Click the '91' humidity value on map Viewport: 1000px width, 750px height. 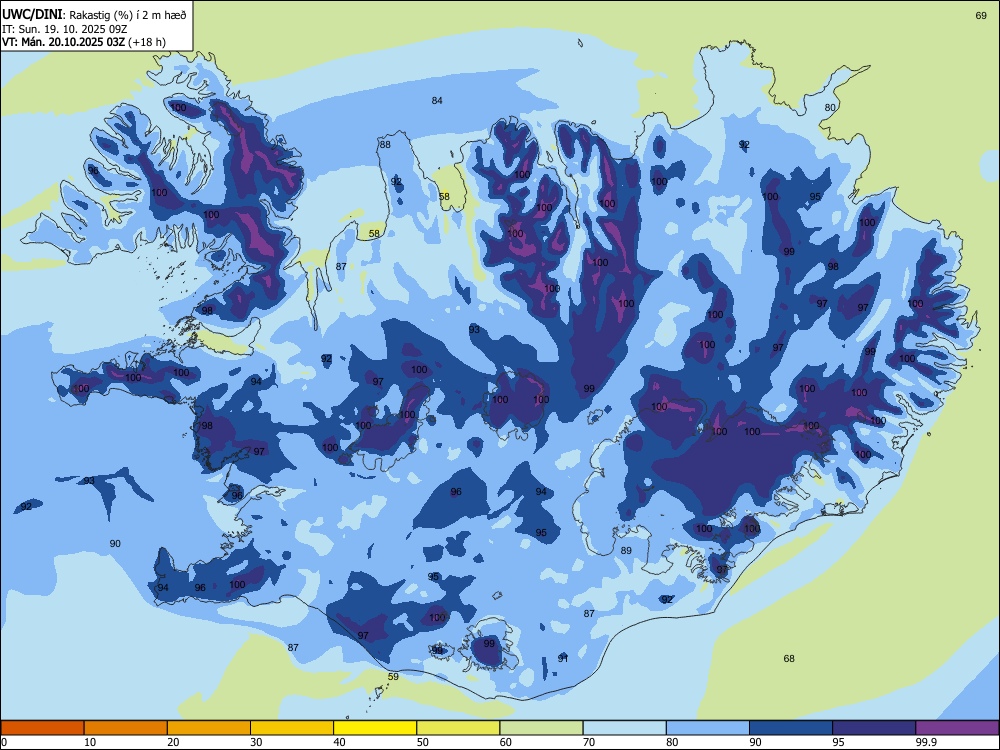coord(562,658)
